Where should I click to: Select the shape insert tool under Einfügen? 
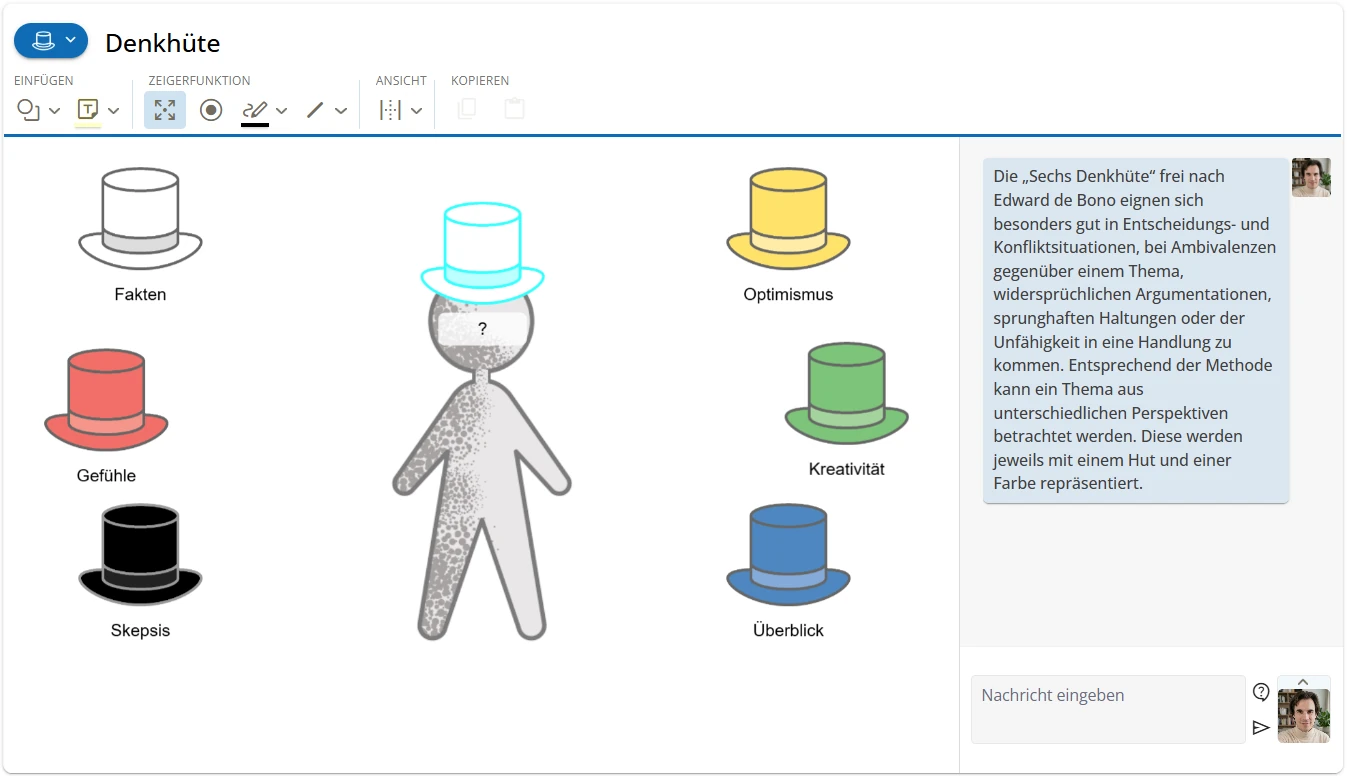(29, 110)
